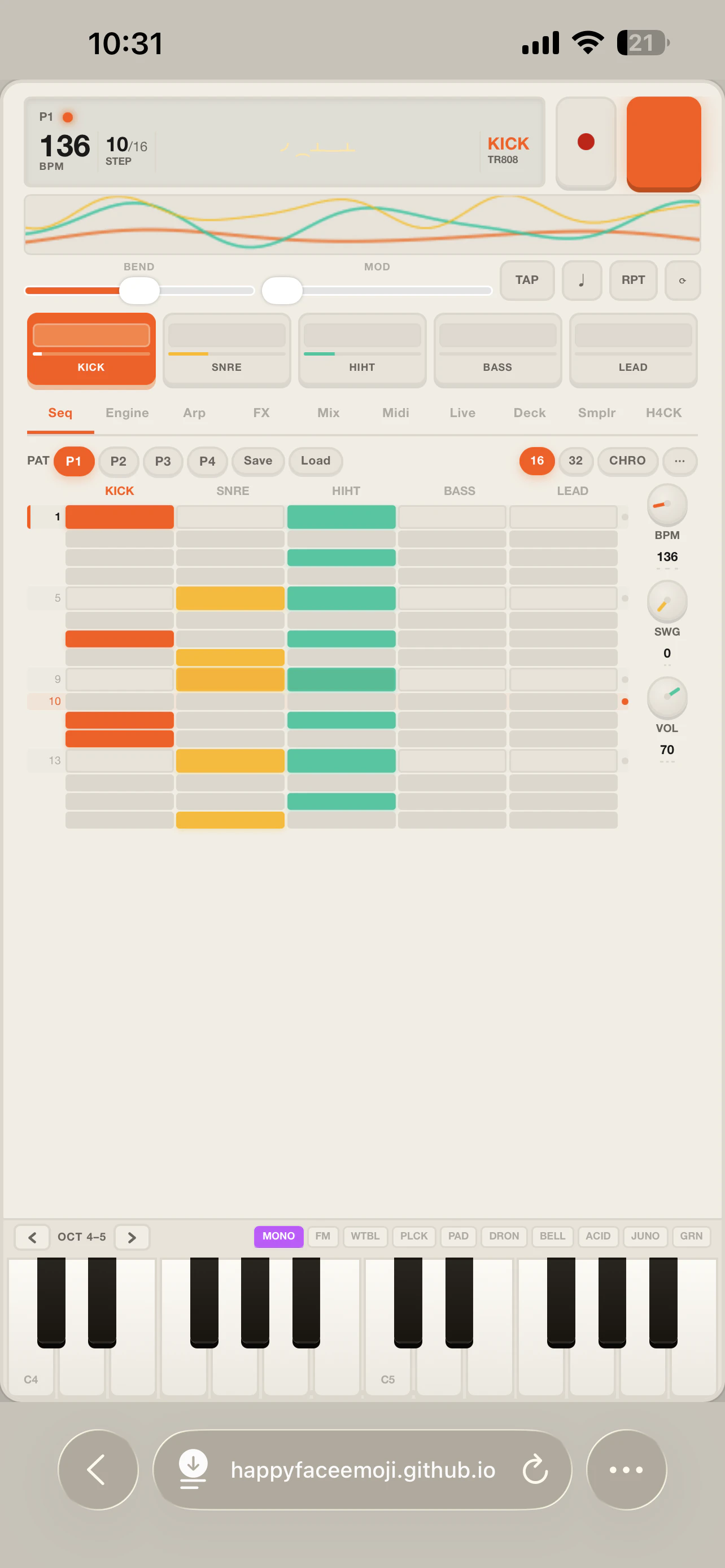Tap the browser back arrow button
Viewport: 725px width, 1568px height.
98,1469
